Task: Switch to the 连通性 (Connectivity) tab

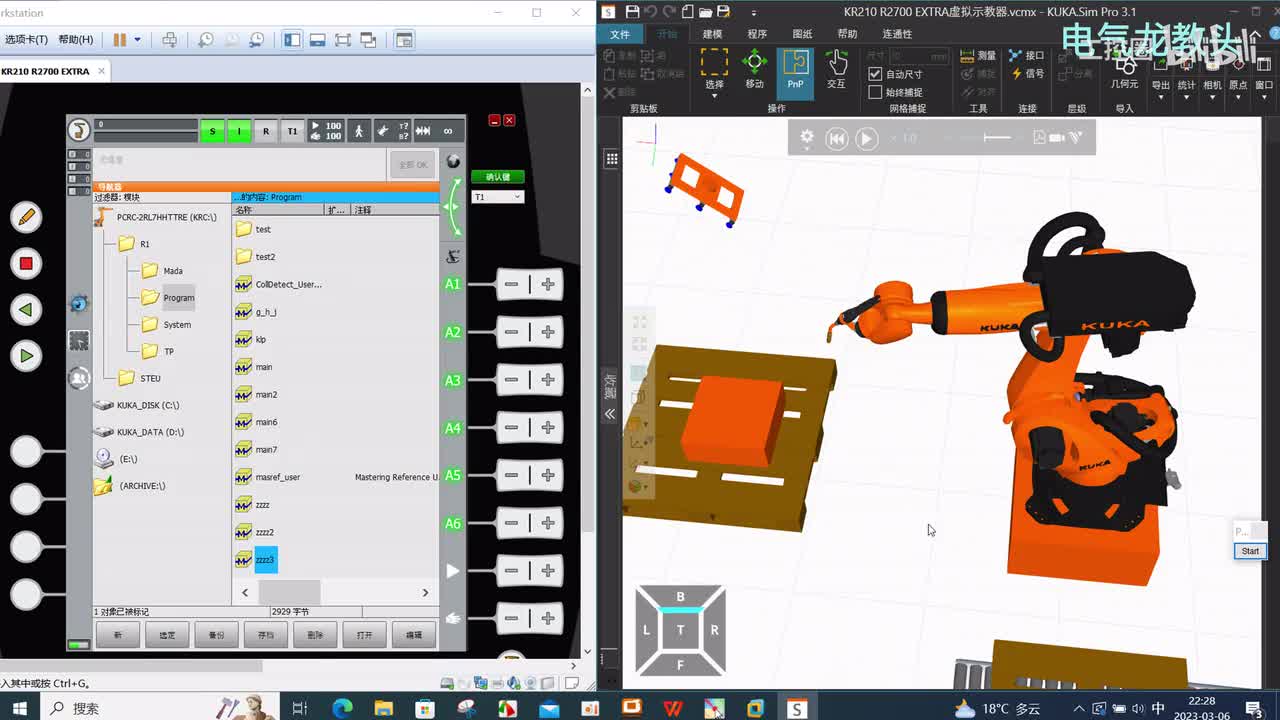Action: coord(897,34)
